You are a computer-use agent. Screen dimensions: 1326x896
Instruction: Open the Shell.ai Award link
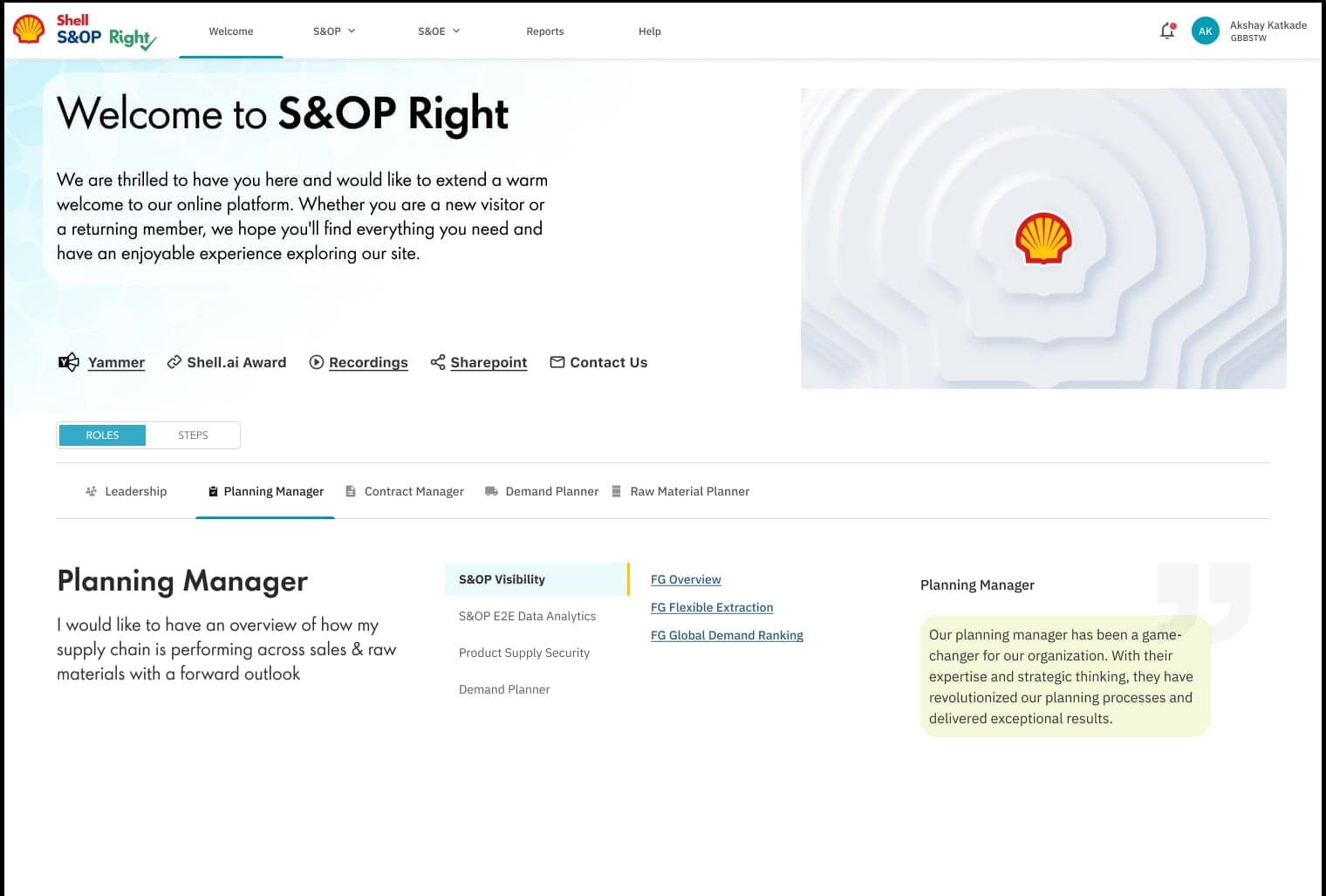click(x=236, y=362)
